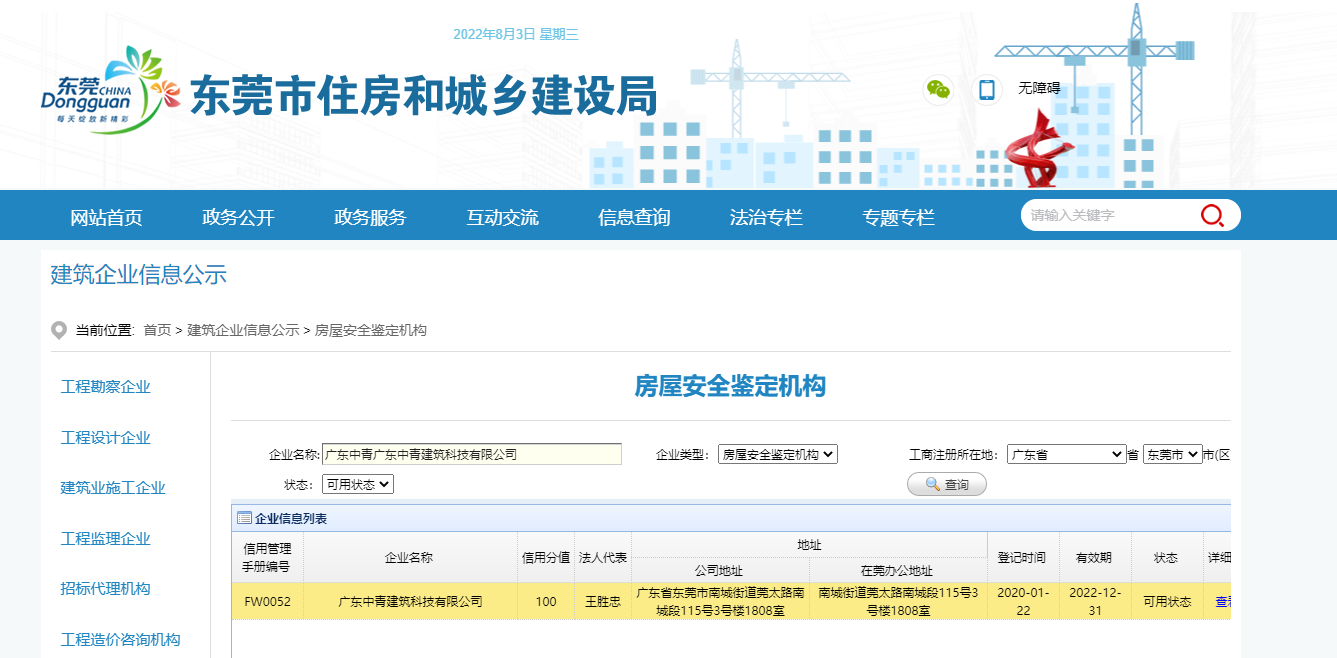Open 工程勘察企业 in the sidebar

point(106,387)
